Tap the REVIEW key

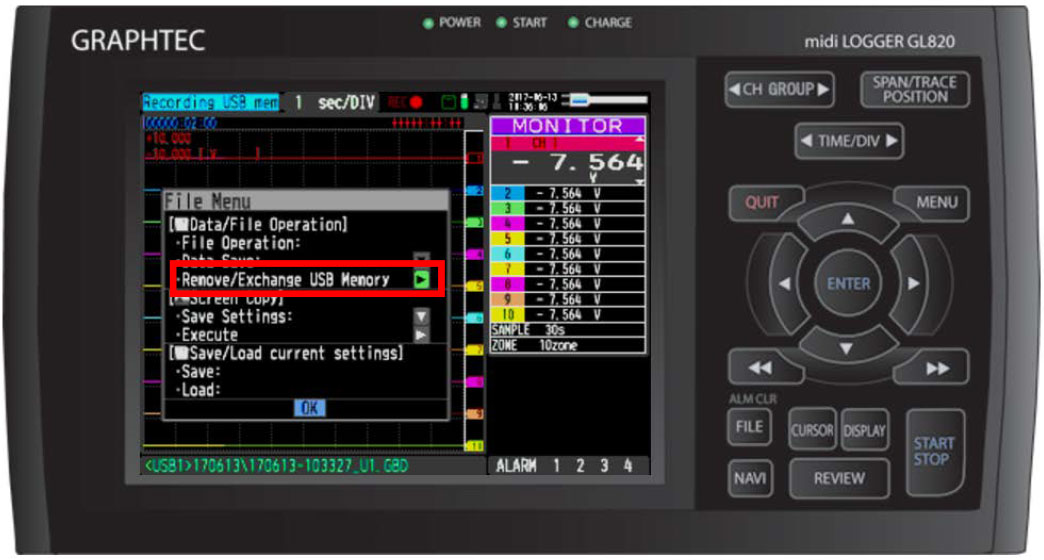[839, 478]
